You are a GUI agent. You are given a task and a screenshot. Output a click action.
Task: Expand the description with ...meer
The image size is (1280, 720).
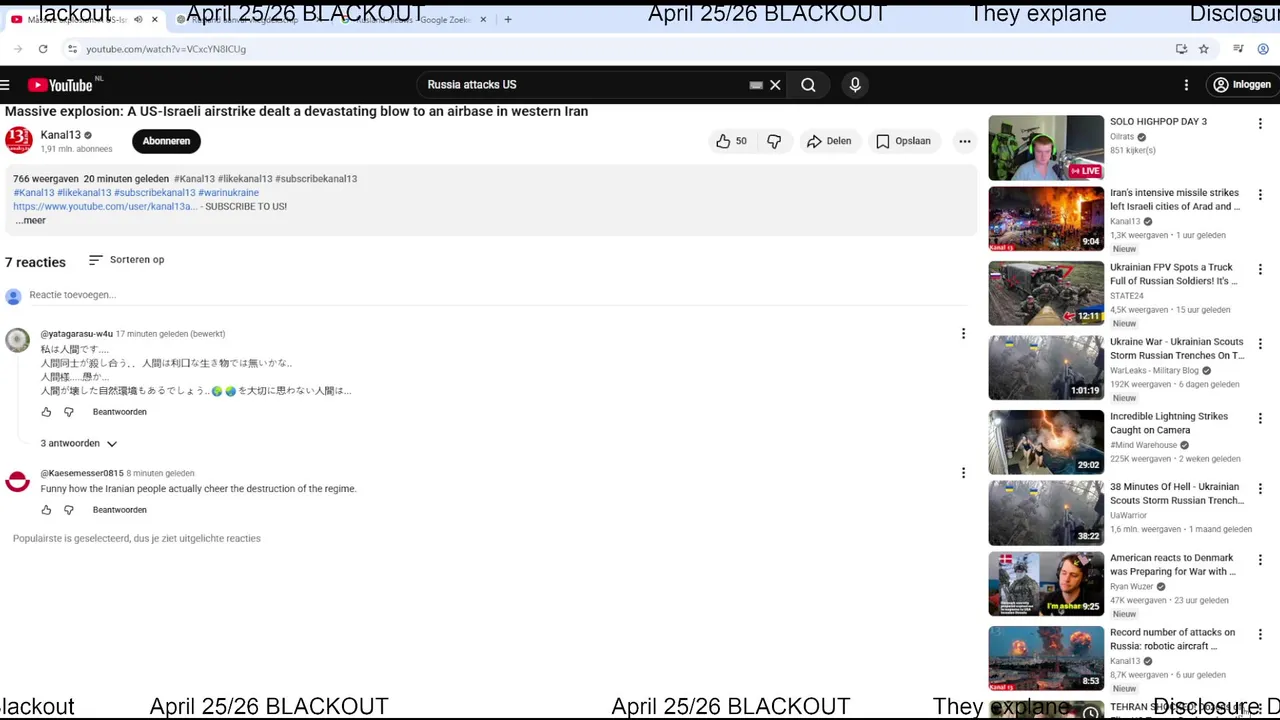tap(31, 220)
